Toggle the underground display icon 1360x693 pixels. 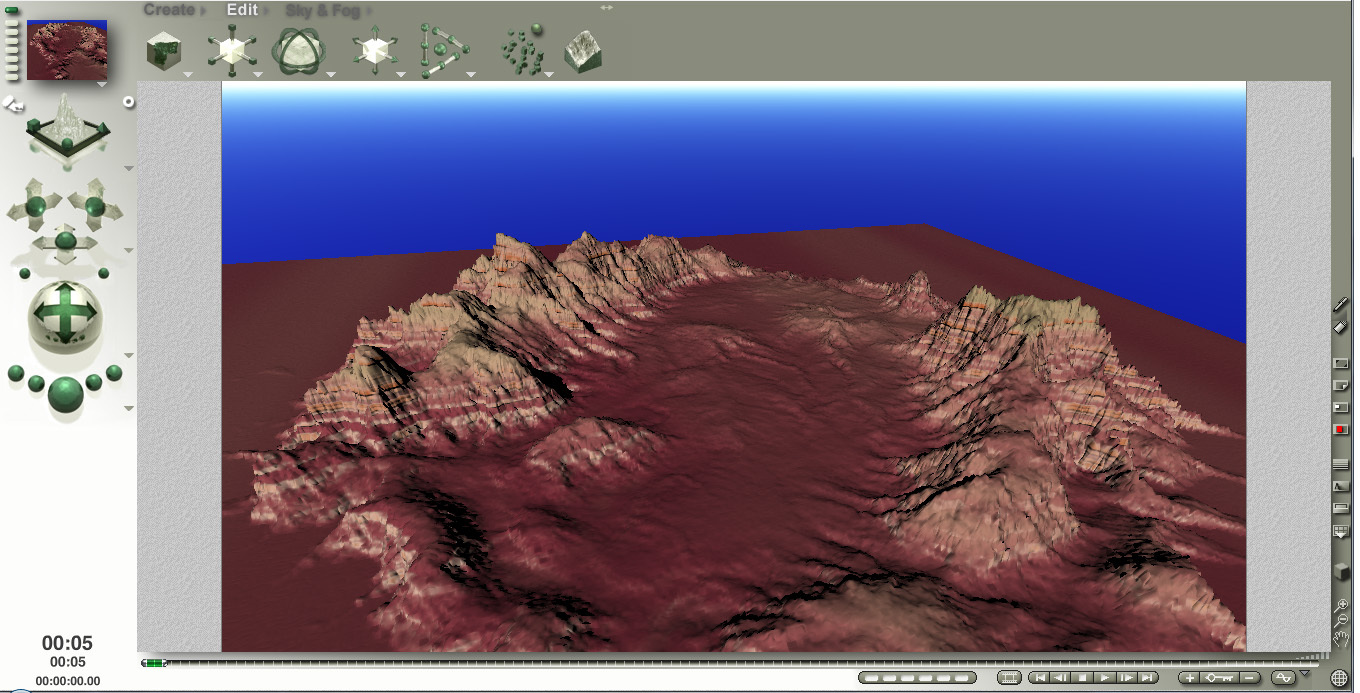pyautogui.click(x=1341, y=508)
